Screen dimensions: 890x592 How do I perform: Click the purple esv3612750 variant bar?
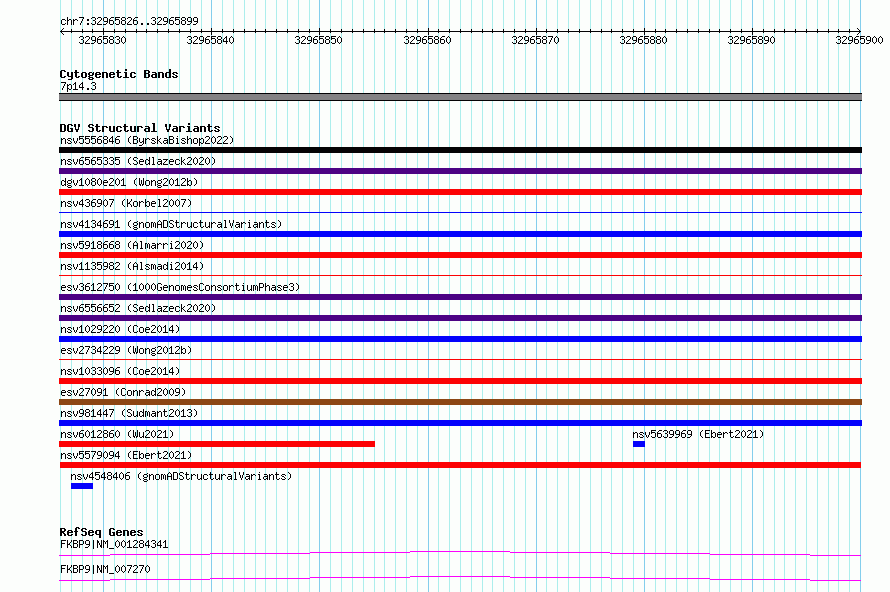(460, 297)
